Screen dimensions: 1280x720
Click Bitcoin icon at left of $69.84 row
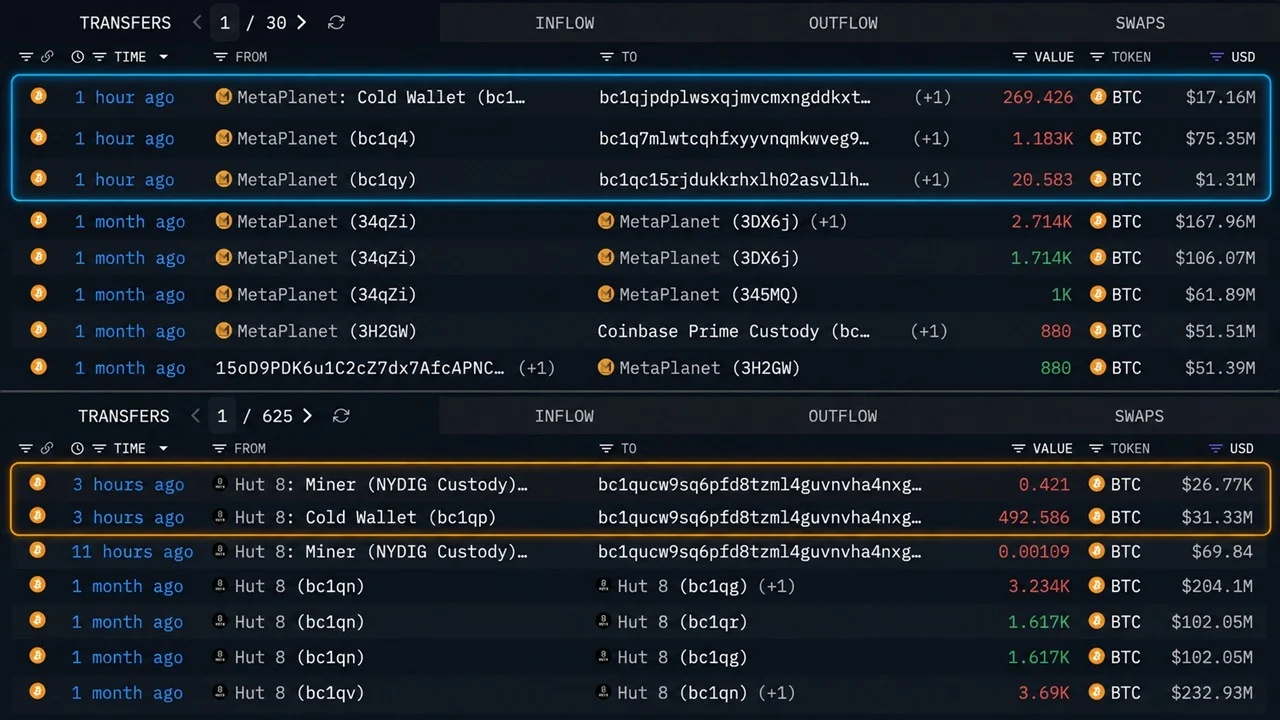(x=38, y=550)
